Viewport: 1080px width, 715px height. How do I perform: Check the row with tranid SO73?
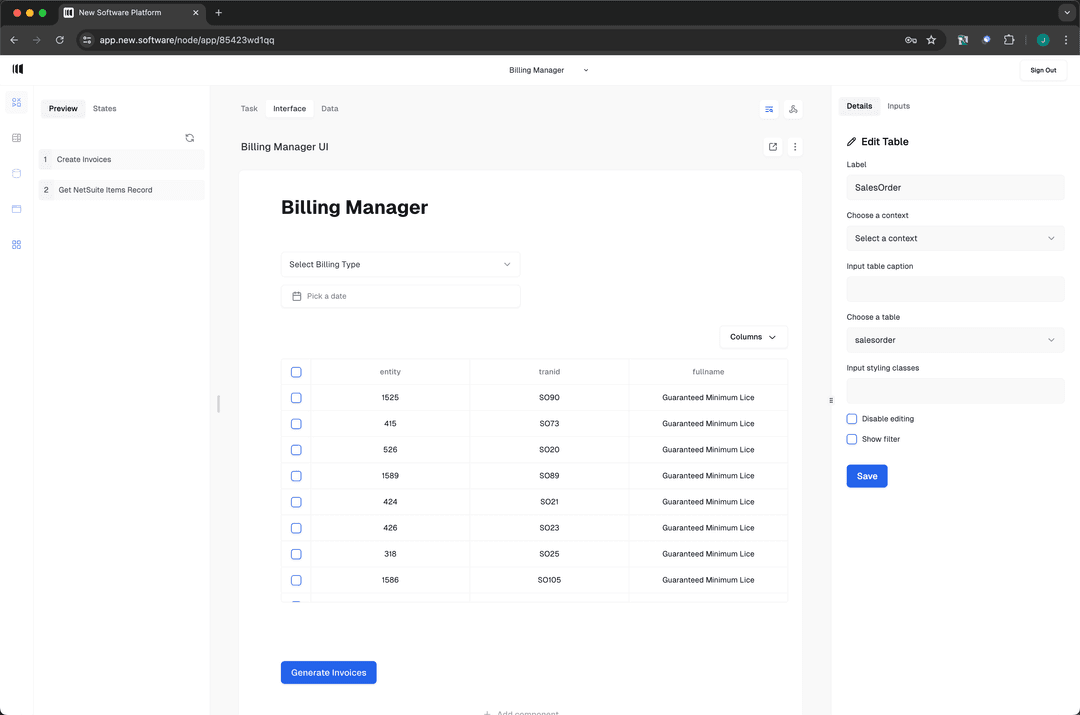pyautogui.click(x=296, y=424)
